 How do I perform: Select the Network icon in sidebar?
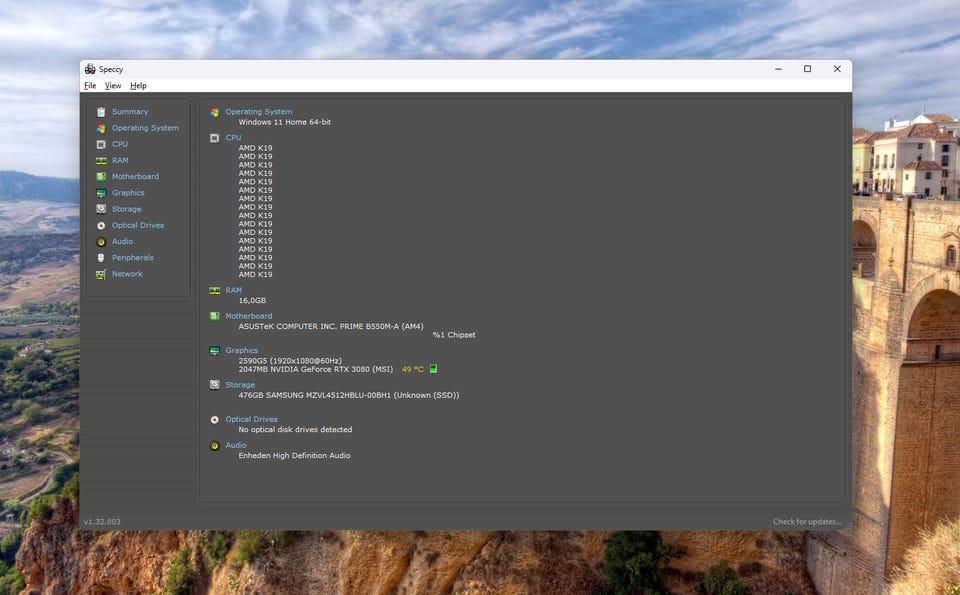point(101,275)
